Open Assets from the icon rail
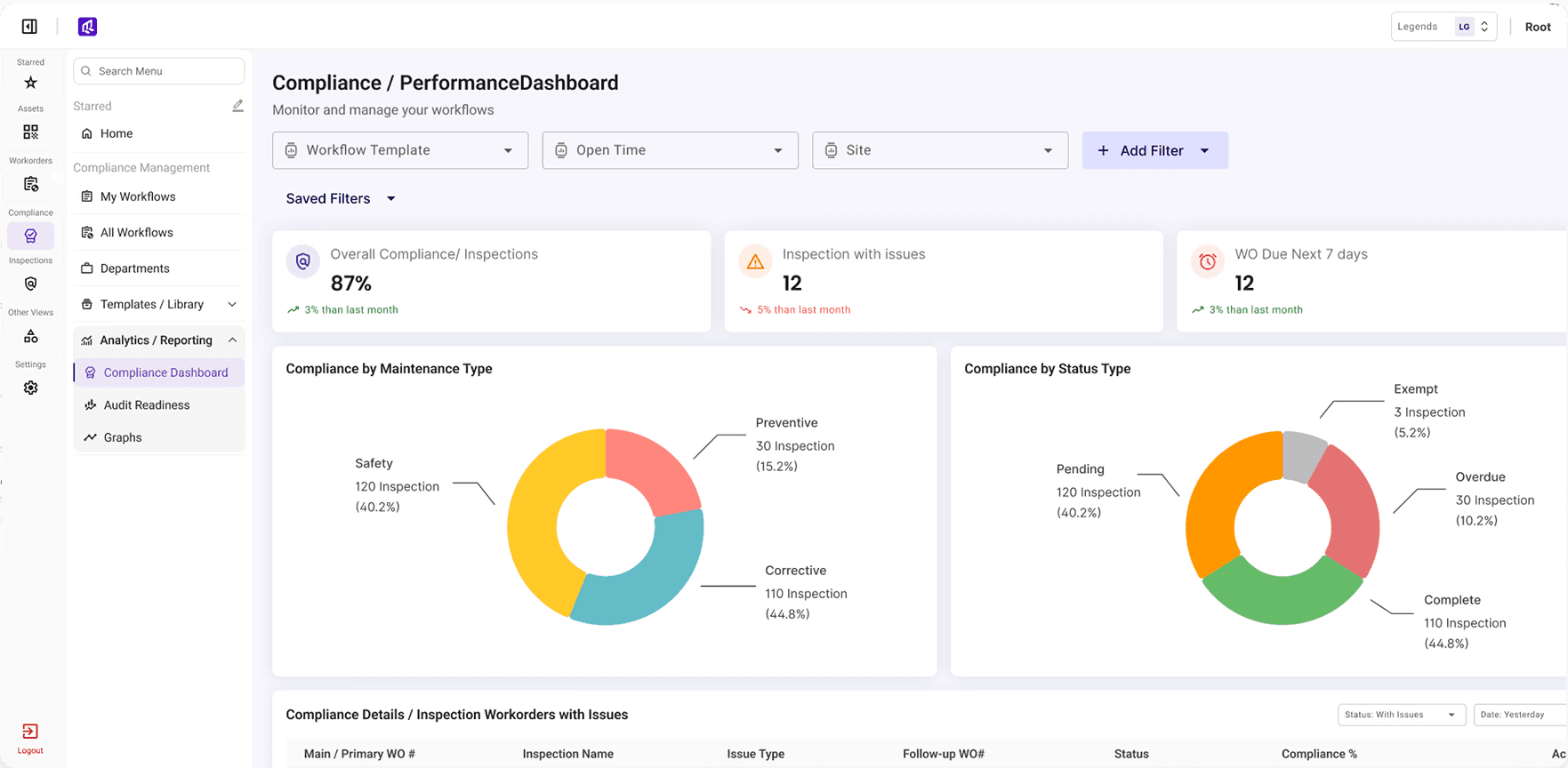The width and height of the screenshot is (1568, 768). [30, 132]
